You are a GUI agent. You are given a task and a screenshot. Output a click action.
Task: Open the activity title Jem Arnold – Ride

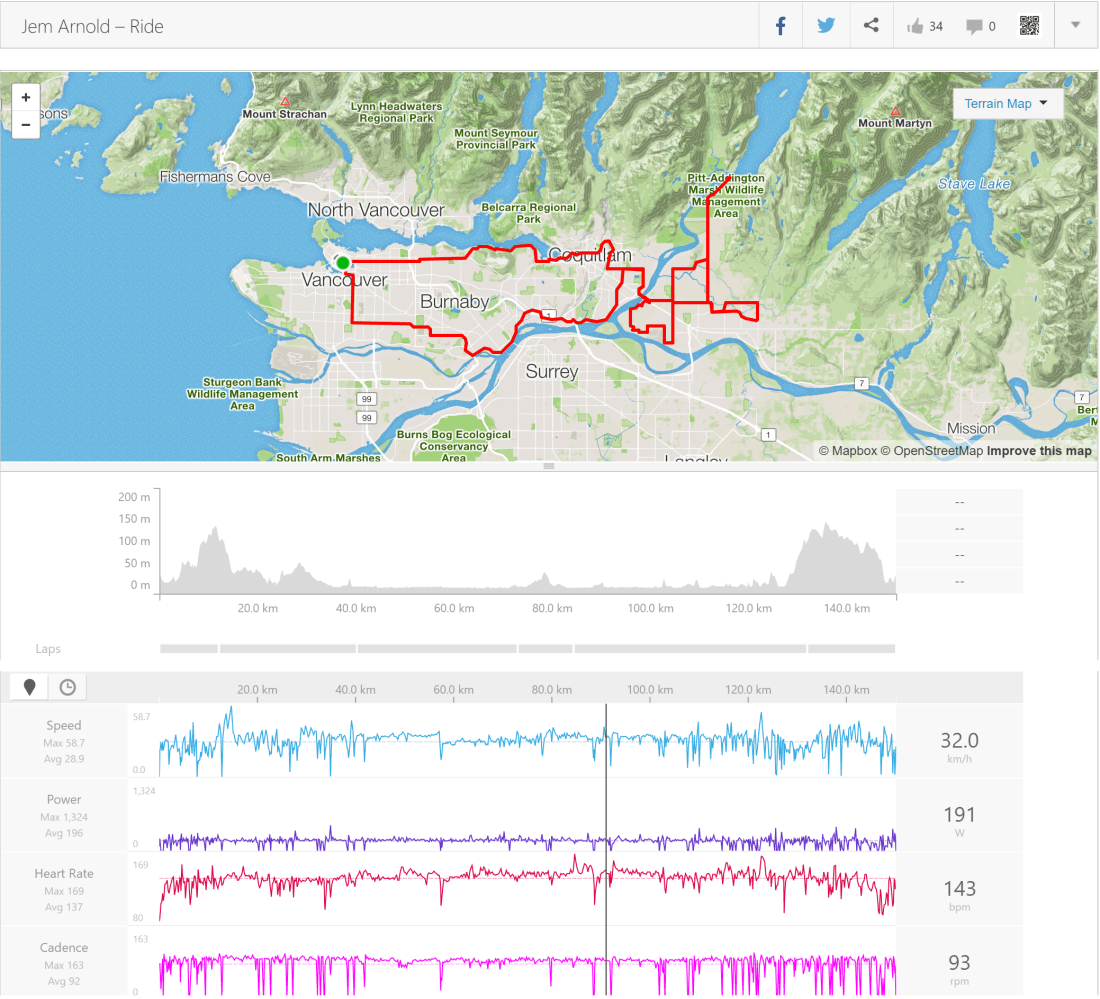(x=92, y=26)
